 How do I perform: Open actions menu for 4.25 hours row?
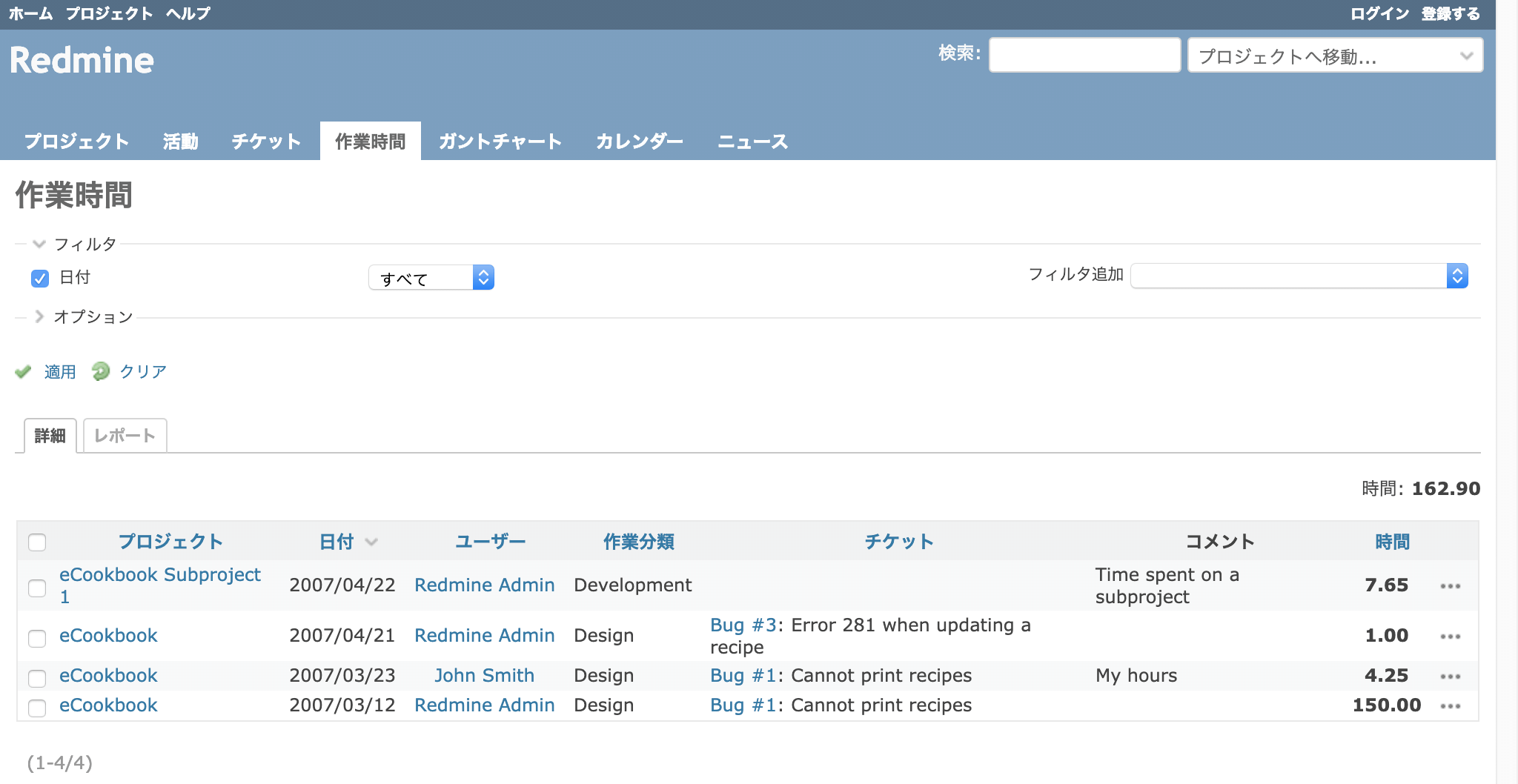click(1450, 677)
